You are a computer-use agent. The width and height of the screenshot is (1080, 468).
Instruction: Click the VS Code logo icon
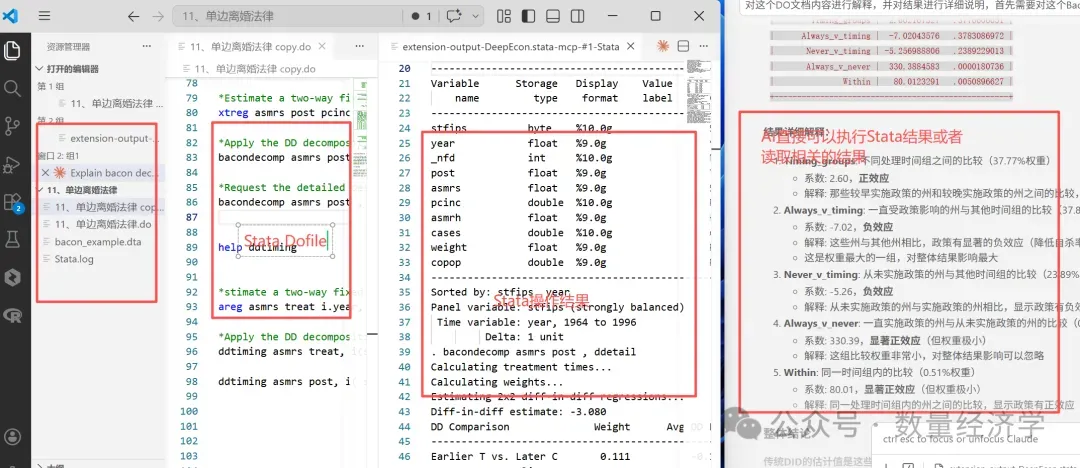[10, 16]
